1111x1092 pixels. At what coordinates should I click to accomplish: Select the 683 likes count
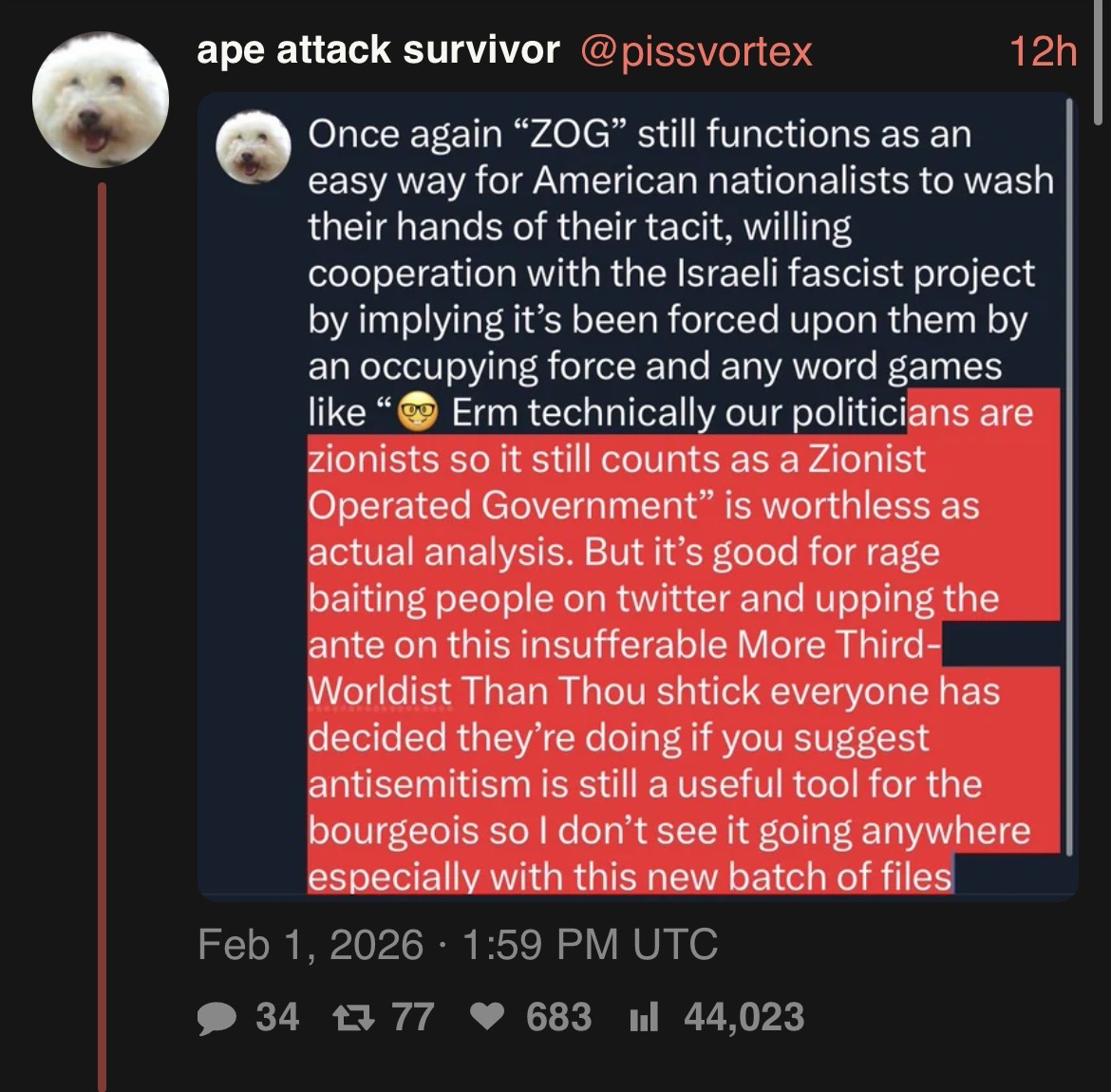[x=558, y=1017]
